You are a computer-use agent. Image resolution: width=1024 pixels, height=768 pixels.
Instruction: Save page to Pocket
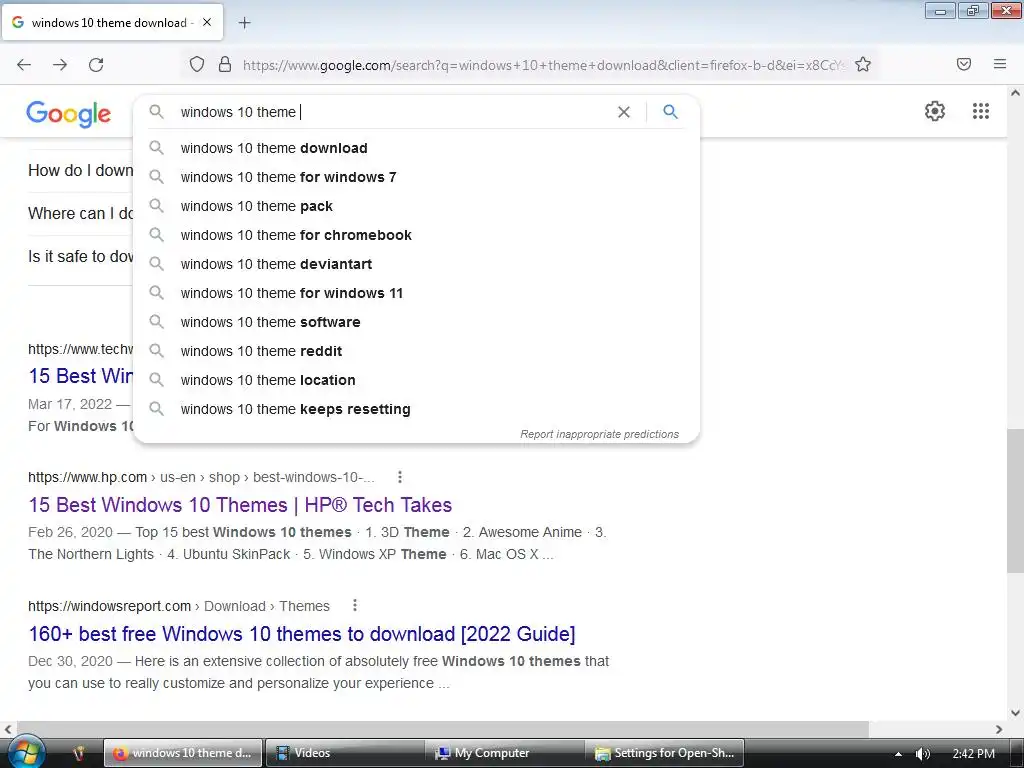(x=964, y=64)
